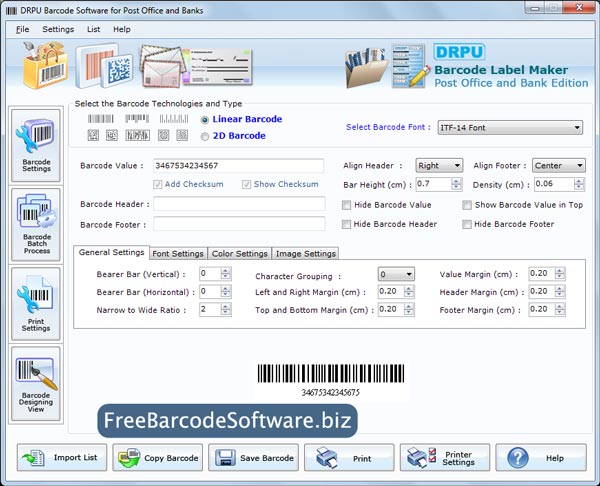Focus the Barcode Header input field
This screenshot has width=600, height=486.
[x=239, y=204]
